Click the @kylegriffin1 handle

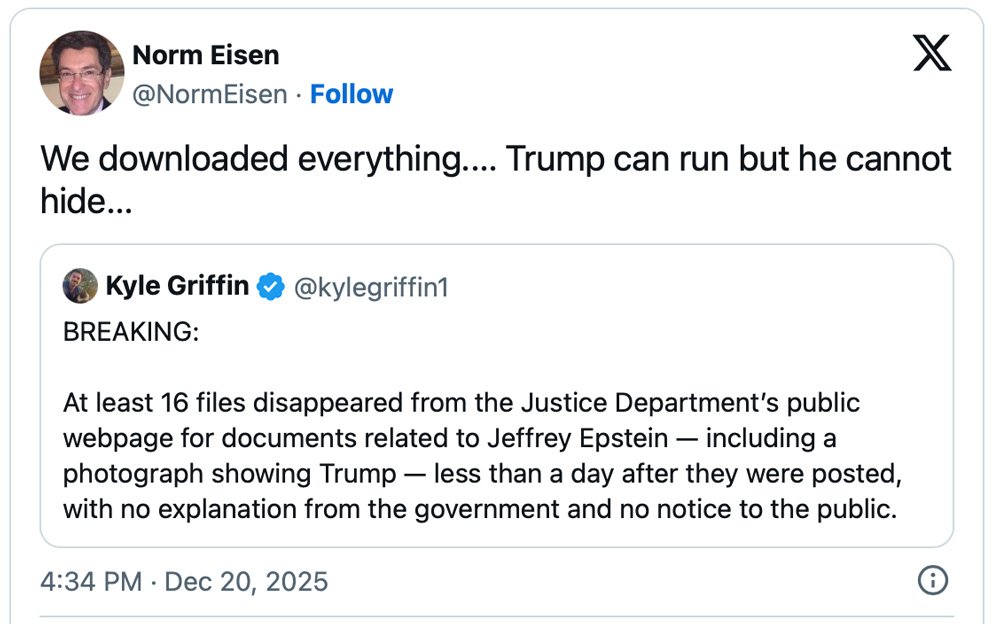[370, 287]
